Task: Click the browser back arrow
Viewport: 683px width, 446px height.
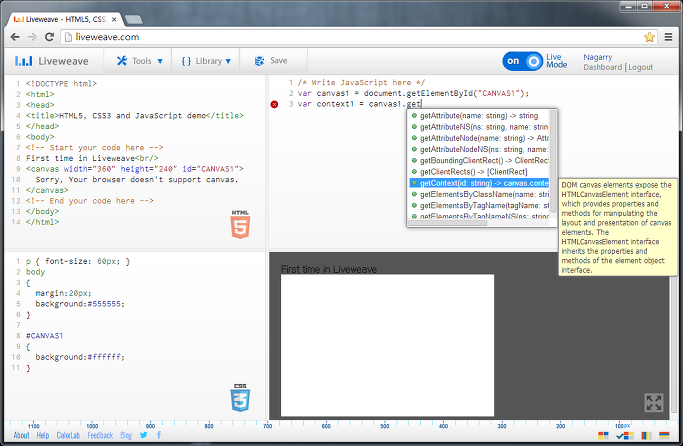Action: [x=15, y=37]
